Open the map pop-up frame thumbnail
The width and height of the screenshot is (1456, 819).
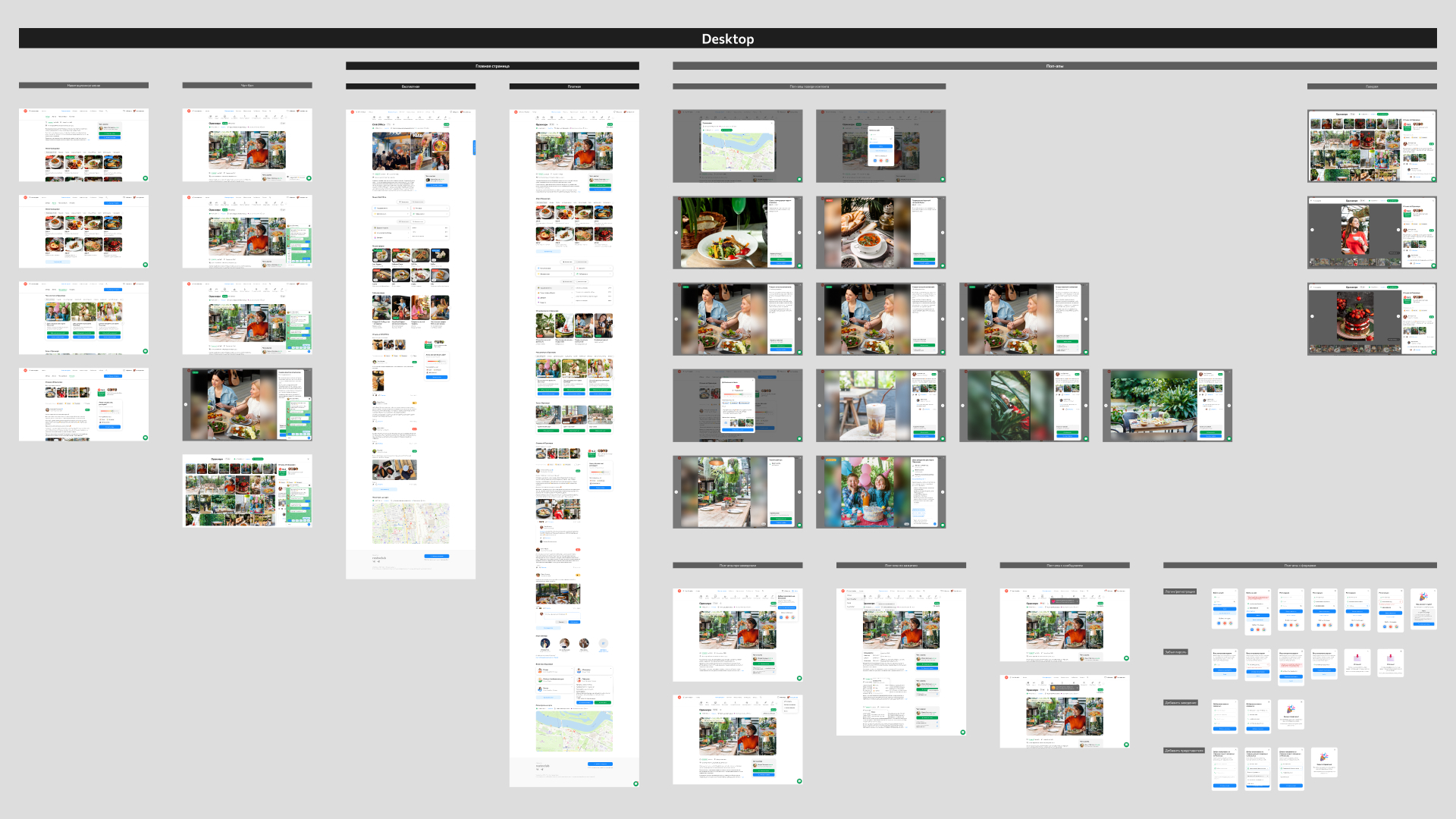[x=737, y=146]
